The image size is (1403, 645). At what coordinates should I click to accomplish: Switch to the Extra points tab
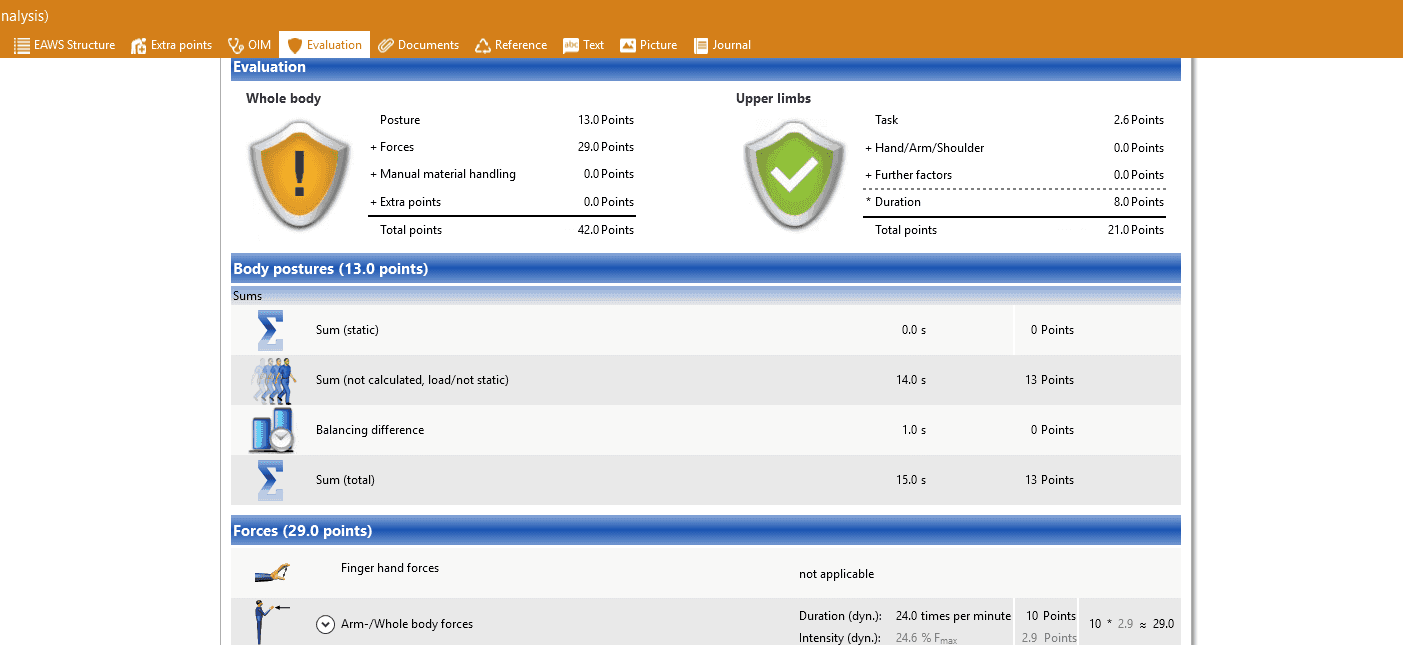point(171,45)
